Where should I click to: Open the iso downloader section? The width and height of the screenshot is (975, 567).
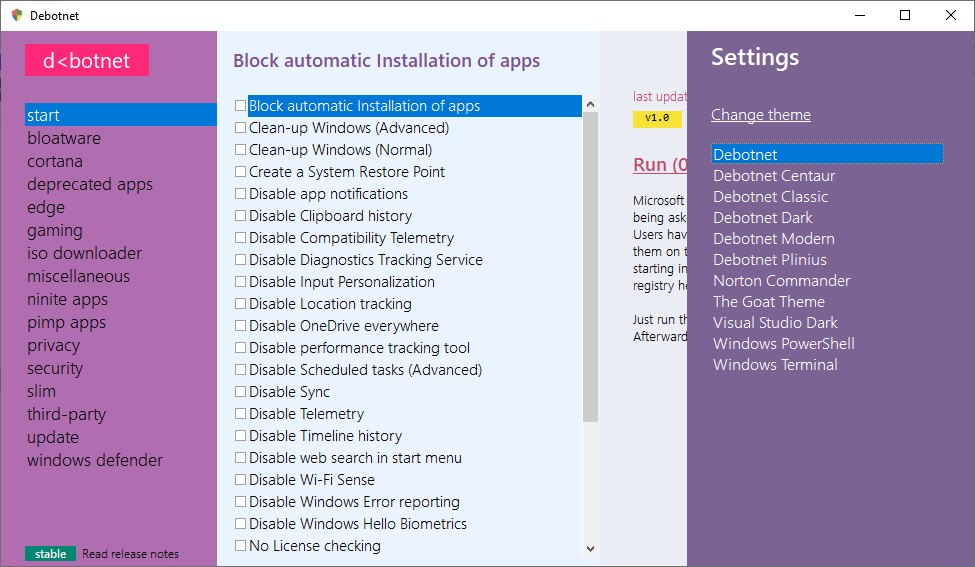[x=85, y=253]
